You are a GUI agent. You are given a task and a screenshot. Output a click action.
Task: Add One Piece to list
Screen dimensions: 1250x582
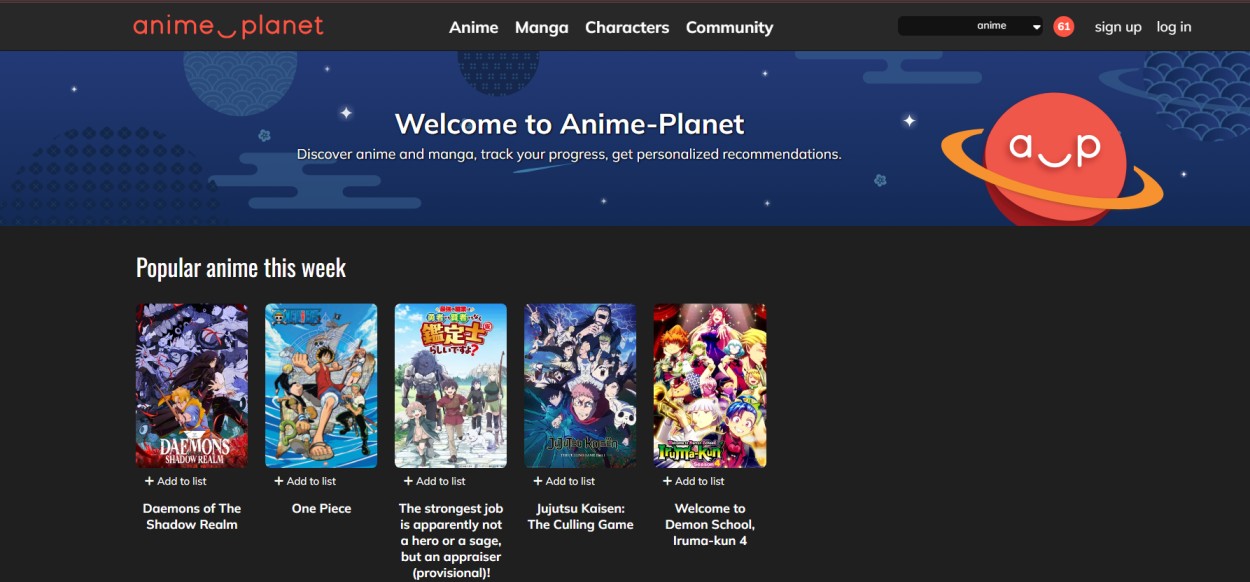coord(305,481)
